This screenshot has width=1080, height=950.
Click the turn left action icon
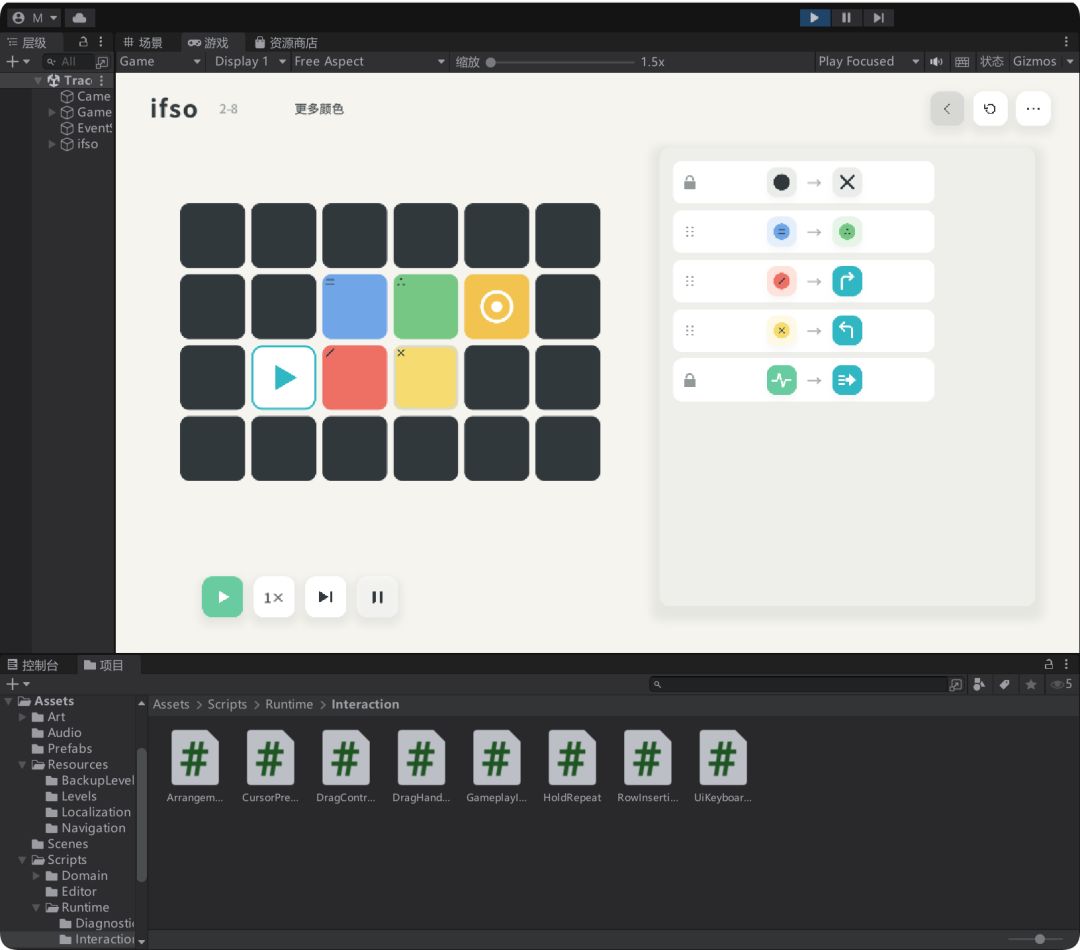(x=847, y=331)
